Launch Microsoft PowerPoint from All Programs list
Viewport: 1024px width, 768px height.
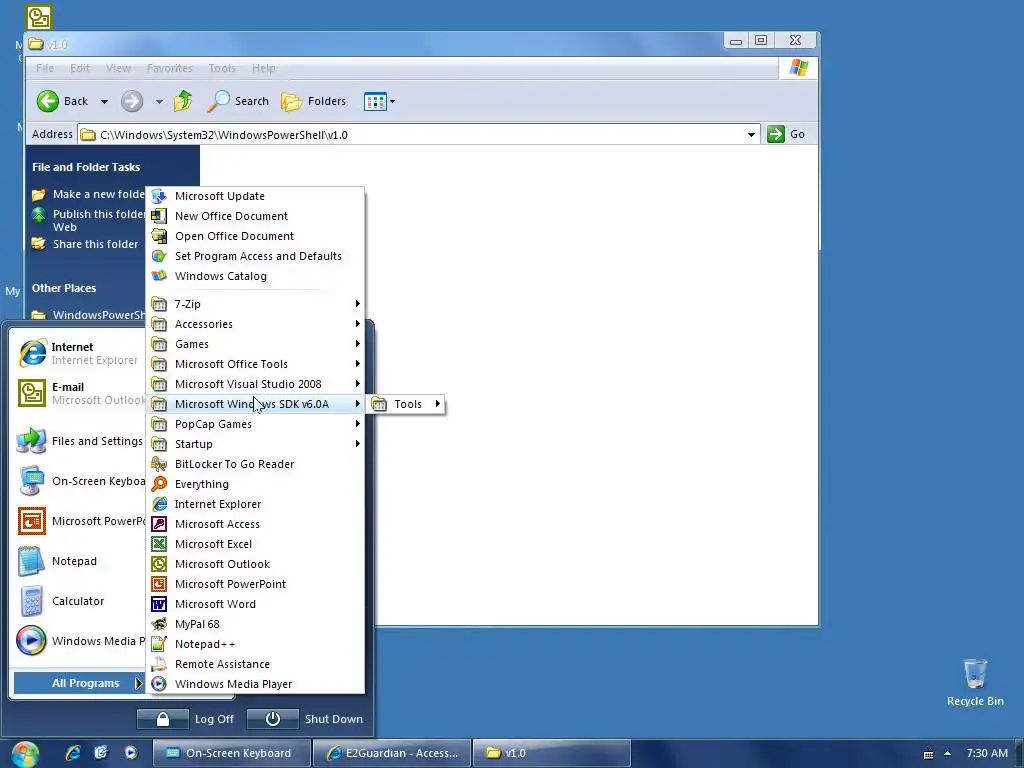point(255,584)
